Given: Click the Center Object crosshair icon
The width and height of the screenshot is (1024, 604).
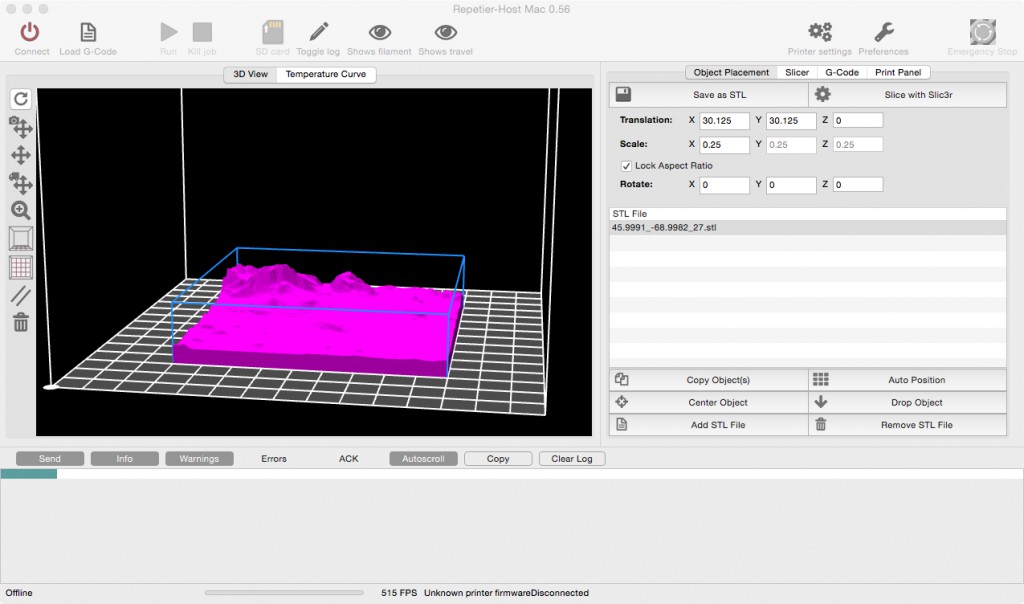Looking at the screenshot, I should (x=622, y=402).
